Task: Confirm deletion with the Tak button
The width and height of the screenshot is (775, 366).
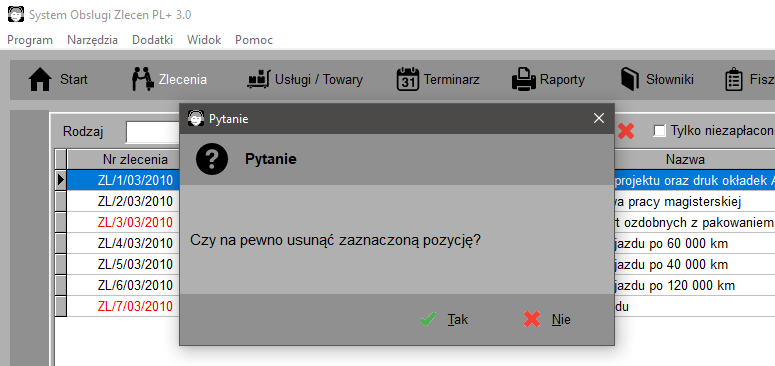Action: click(x=444, y=320)
